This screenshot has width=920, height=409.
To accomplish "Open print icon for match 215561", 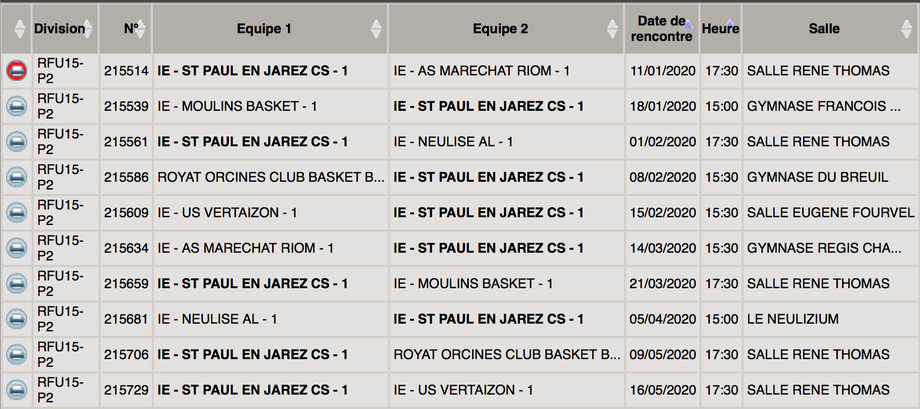I will pyautogui.click(x=16, y=142).
